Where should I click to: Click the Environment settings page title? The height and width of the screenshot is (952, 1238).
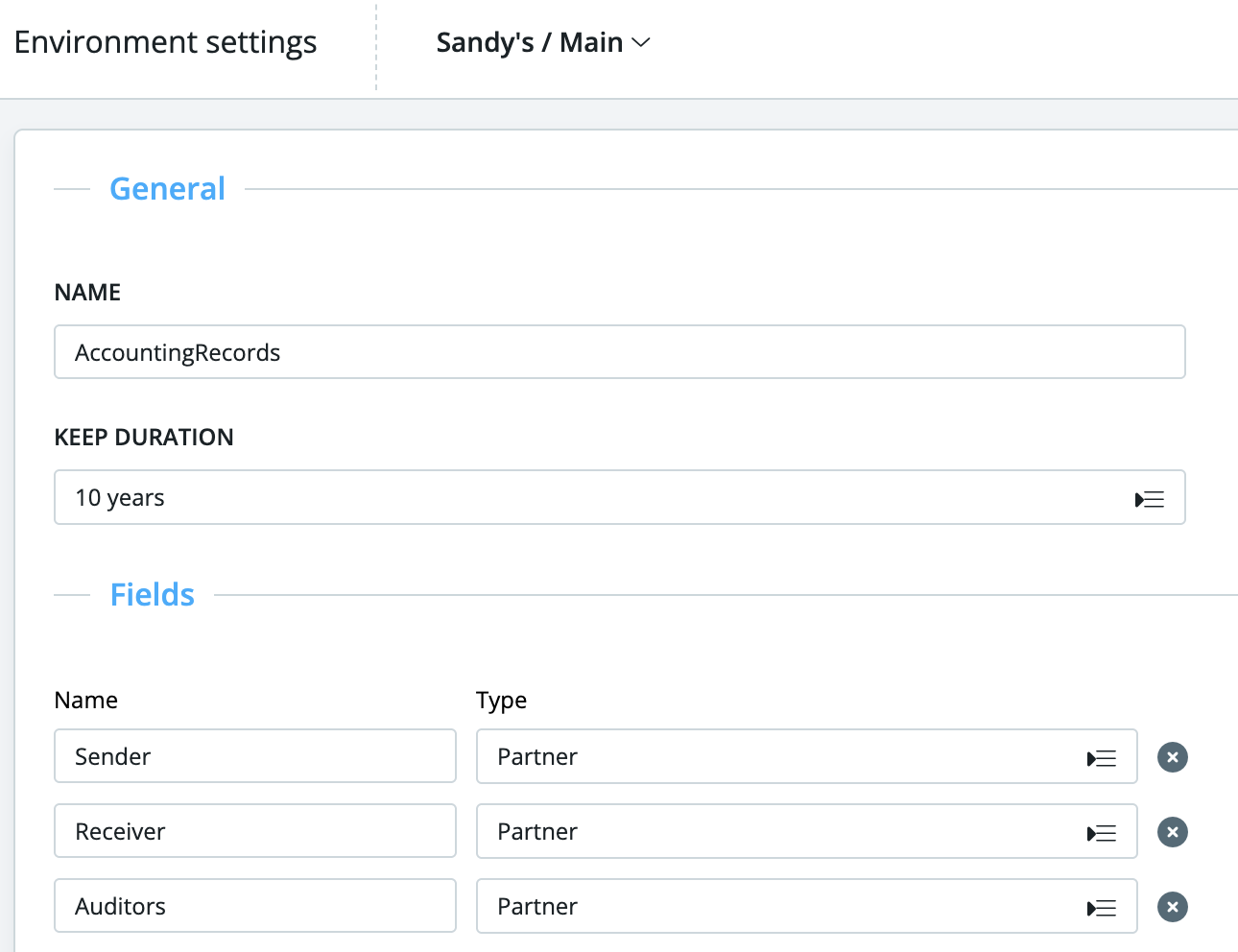(165, 43)
